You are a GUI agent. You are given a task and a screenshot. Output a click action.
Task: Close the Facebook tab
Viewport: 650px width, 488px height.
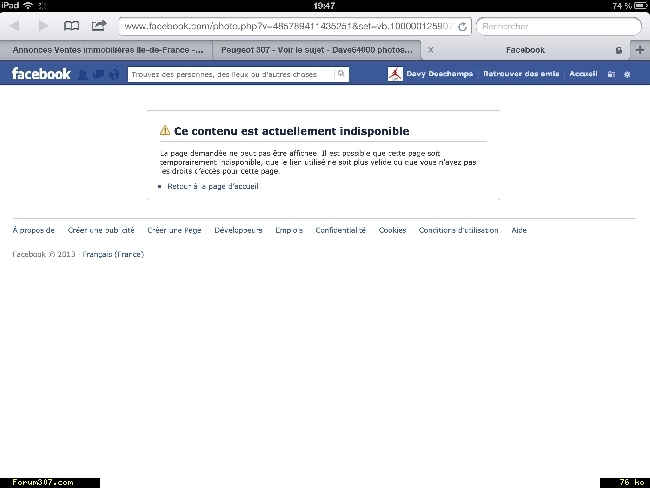point(431,50)
